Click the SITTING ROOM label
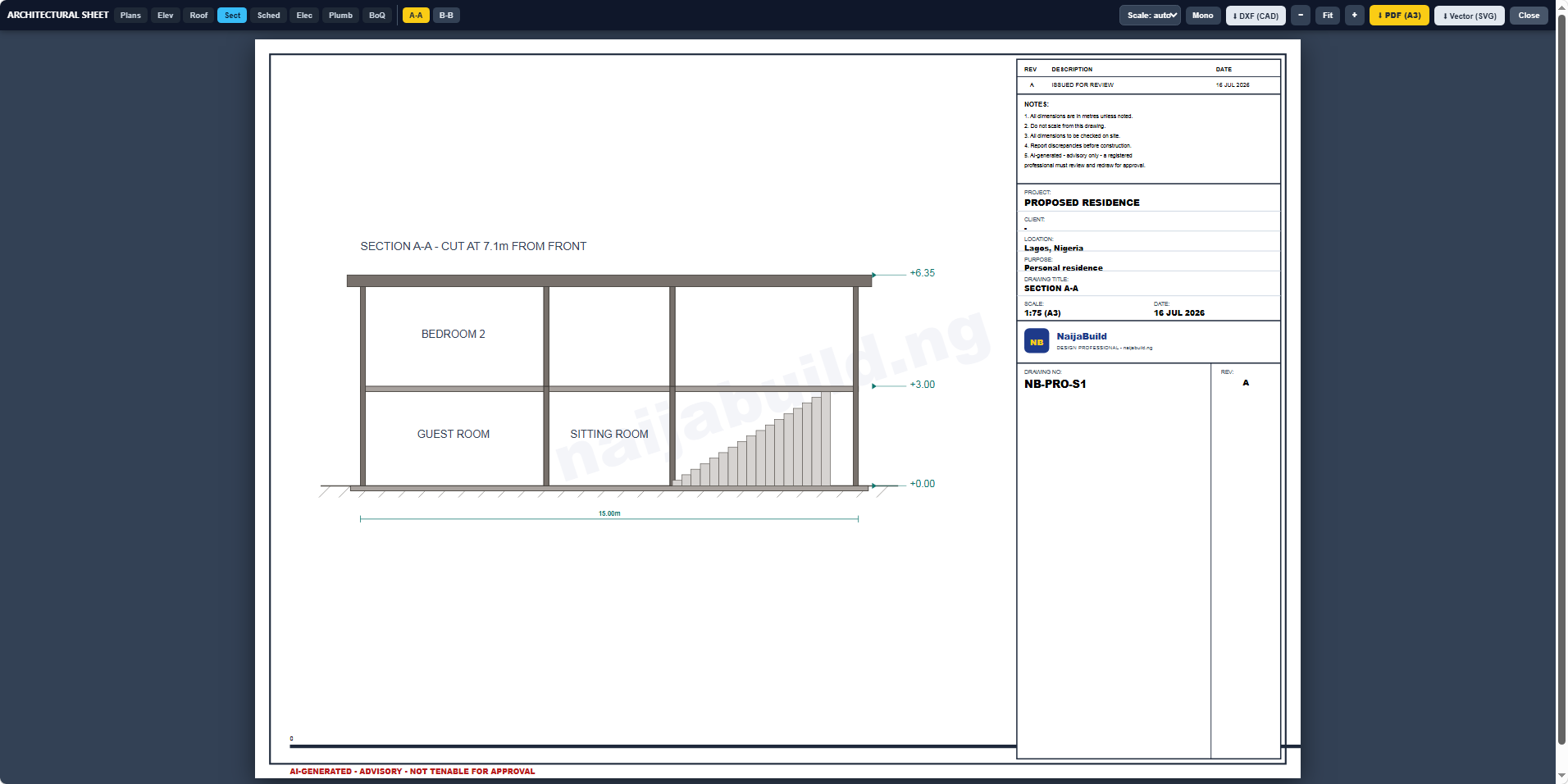 [x=609, y=435]
